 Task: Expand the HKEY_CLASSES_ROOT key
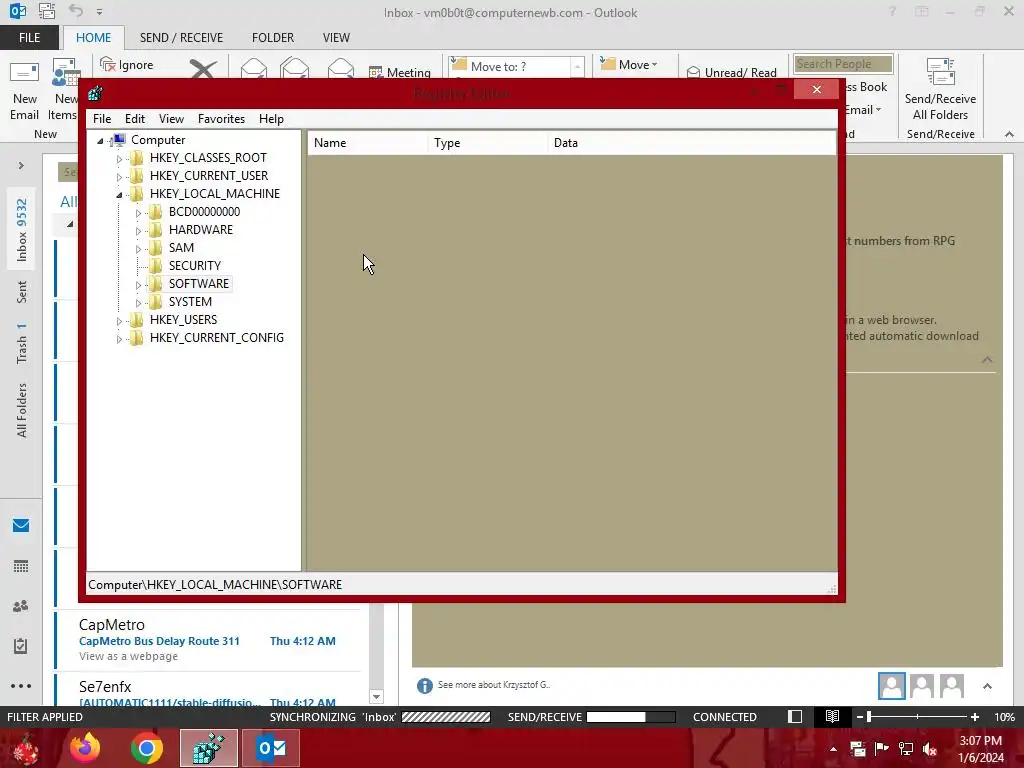[119, 159]
